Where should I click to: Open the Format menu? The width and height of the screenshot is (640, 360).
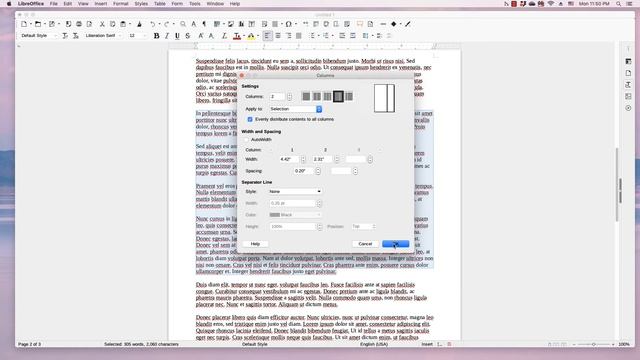tap(120, 4)
